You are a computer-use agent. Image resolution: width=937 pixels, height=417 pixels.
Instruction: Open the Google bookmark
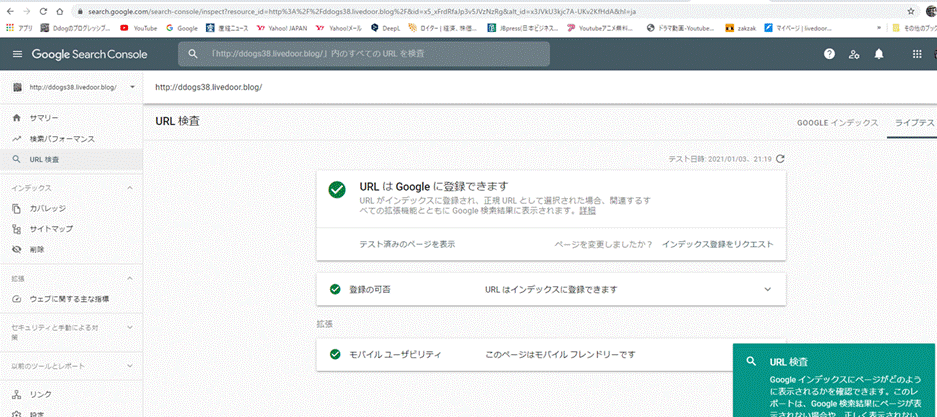pyautogui.click(x=182, y=27)
